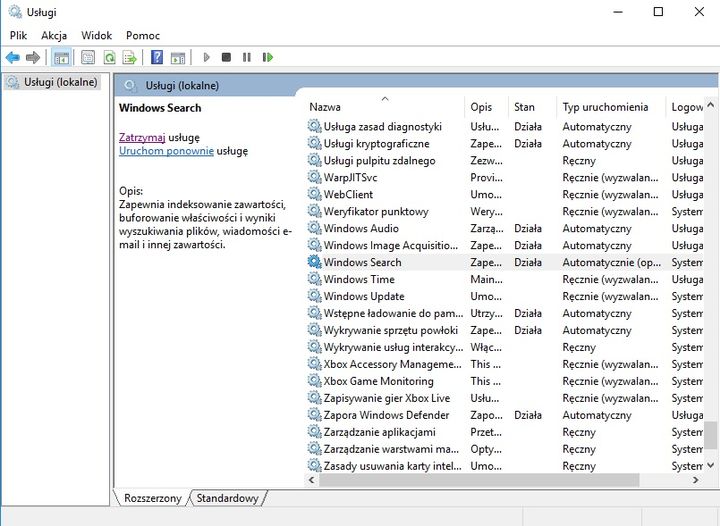
Task: Click the Uruchom ponownie link
Action: point(166,151)
